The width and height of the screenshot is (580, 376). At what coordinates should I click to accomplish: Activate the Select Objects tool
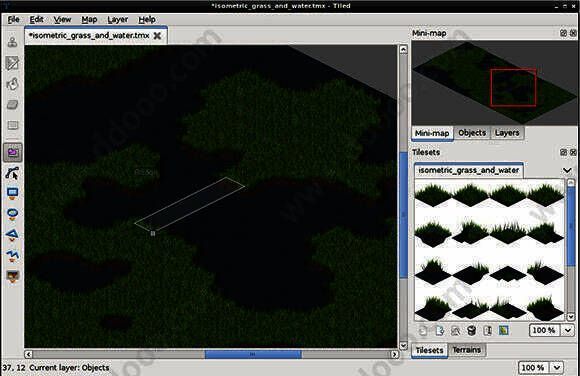point(13,152)
